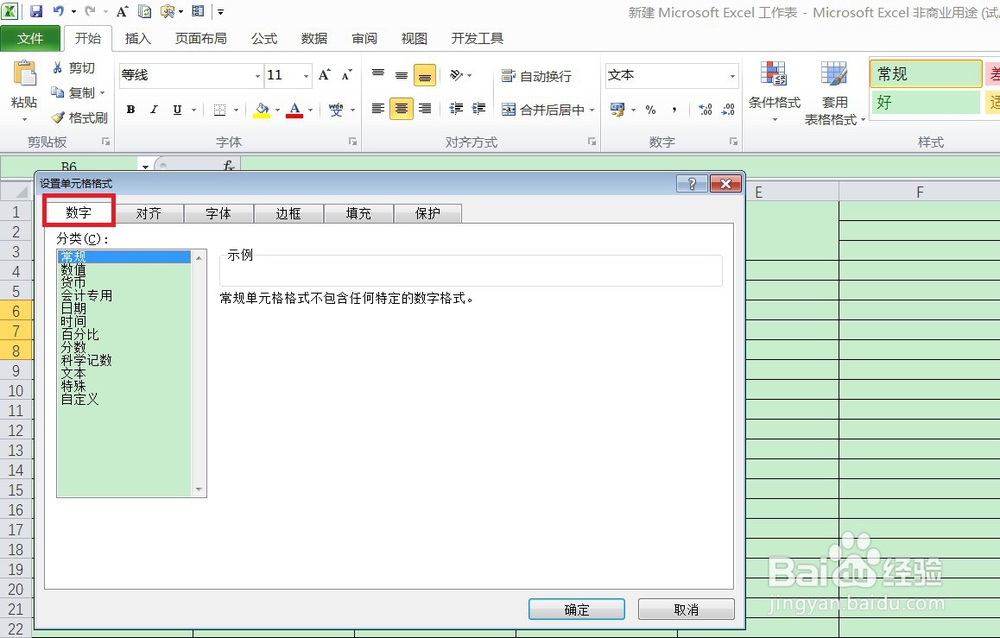Screen dimensions: 1000x638
Task: Toggle underline formatting
Action: click(x=177, y=110)
